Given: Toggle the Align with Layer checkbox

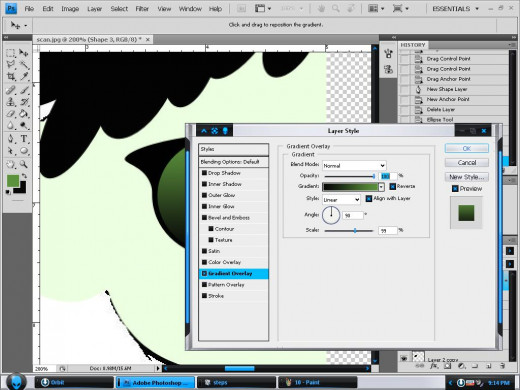Looking at the screenshot, I should coord(368,198).
